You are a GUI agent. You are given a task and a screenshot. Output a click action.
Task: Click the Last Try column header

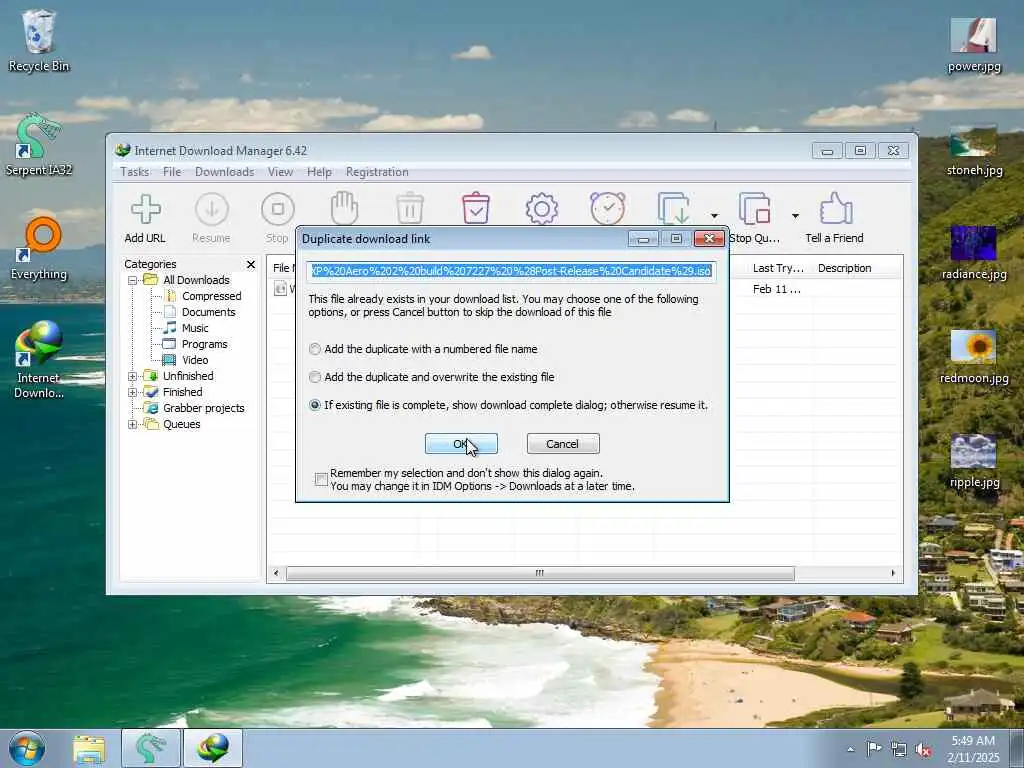point(778,268)
